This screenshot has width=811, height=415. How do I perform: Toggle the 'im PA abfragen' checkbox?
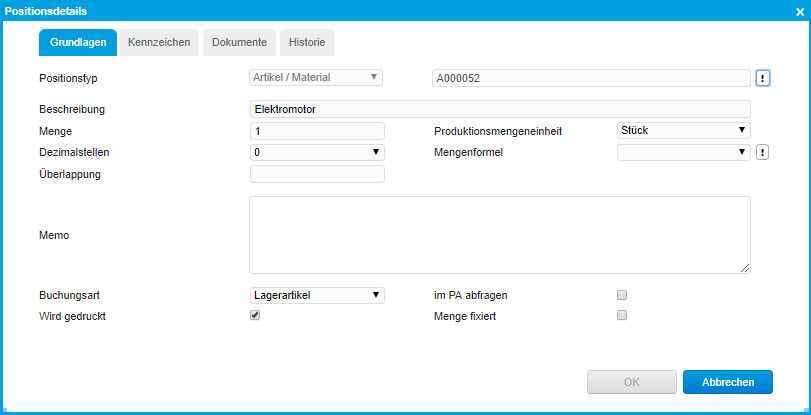pos(622,296)
